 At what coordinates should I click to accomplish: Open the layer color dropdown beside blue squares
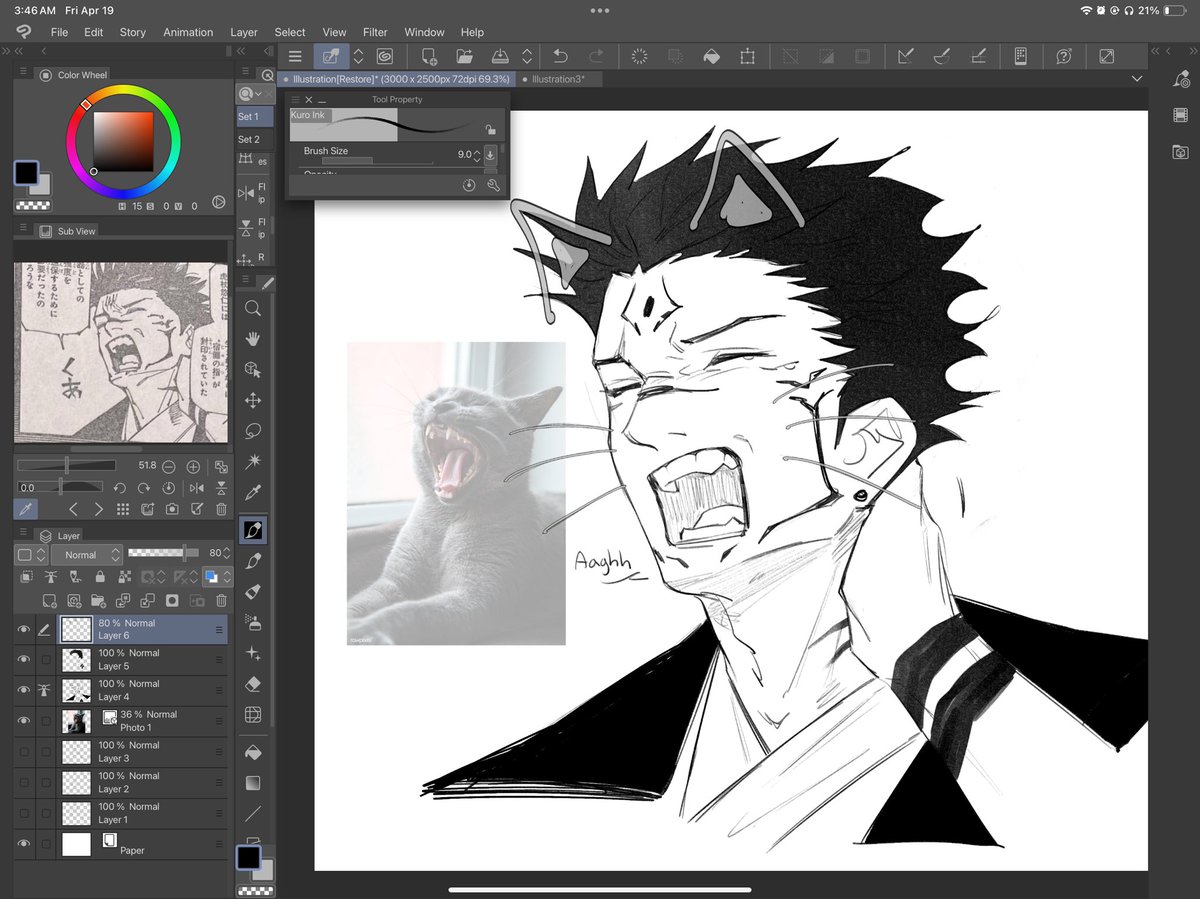click(227, 577)
